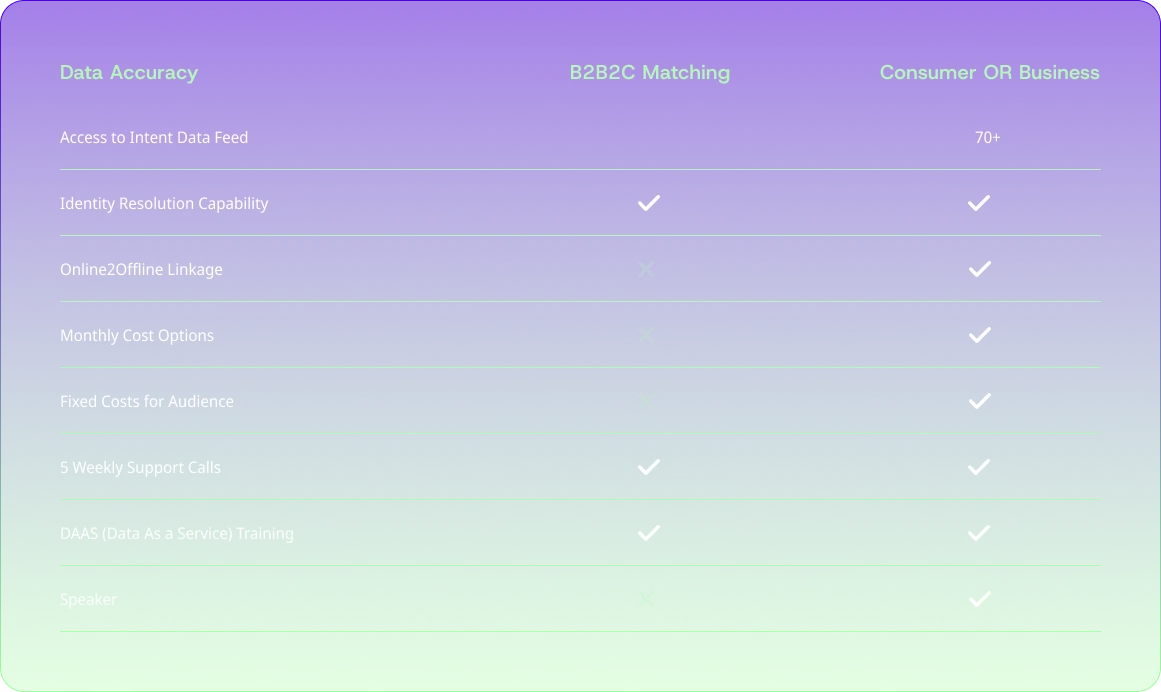Click Consumer OR Business checkmark for Monthly Cost Options
This screenshot has width=1161, height=692.
click(979, 335)
